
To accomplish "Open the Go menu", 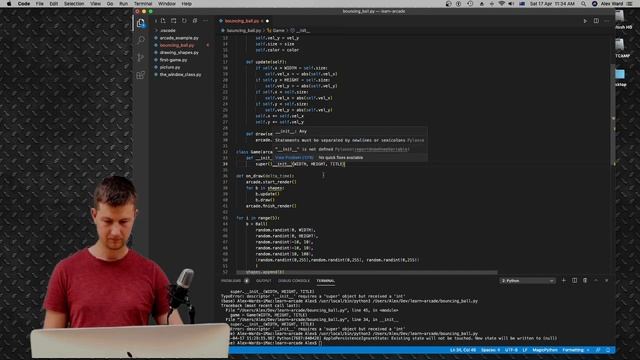I will [110, 4].
